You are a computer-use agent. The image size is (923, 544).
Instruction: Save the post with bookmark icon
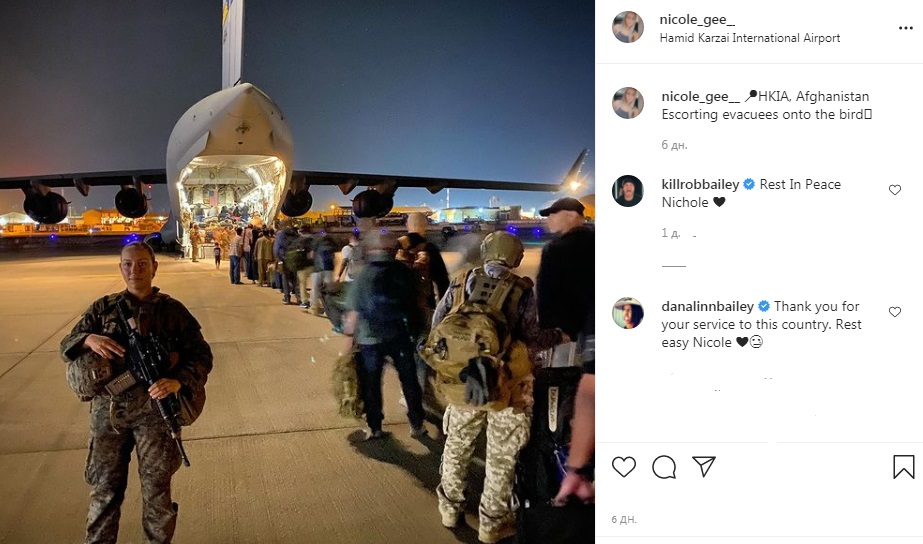pyautogui.click(x=904, y=467)
